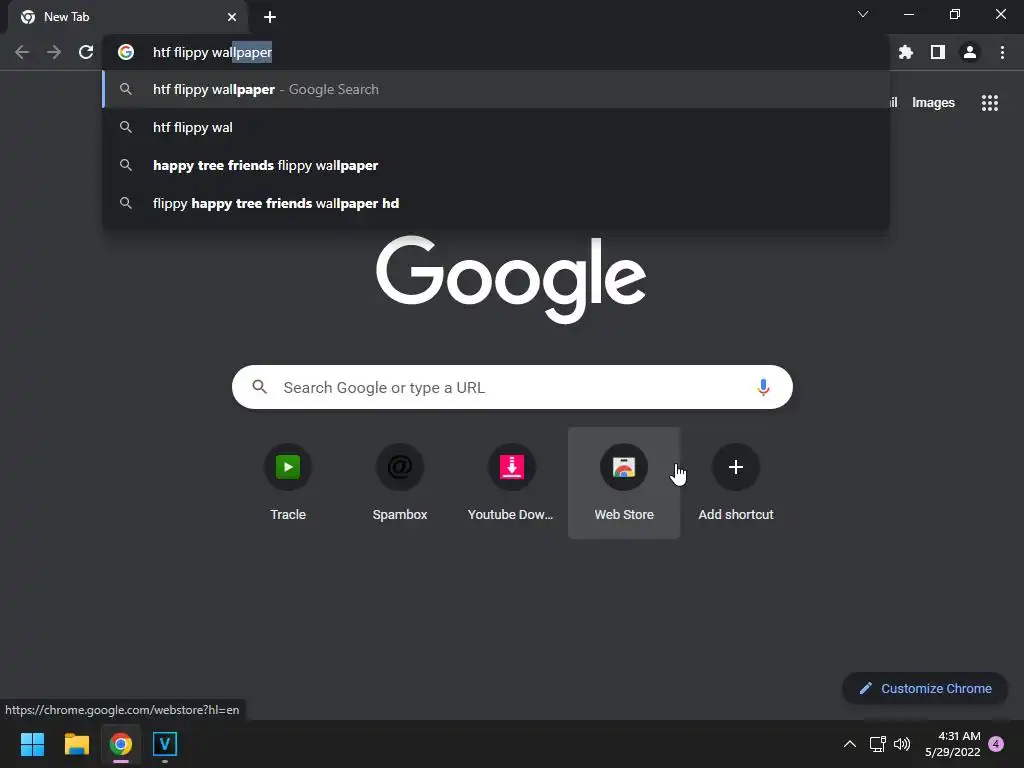Launch File Explorer from taskbar
Image resolution: width=1024 pixels, height=768 pixels.
point(76,744)
